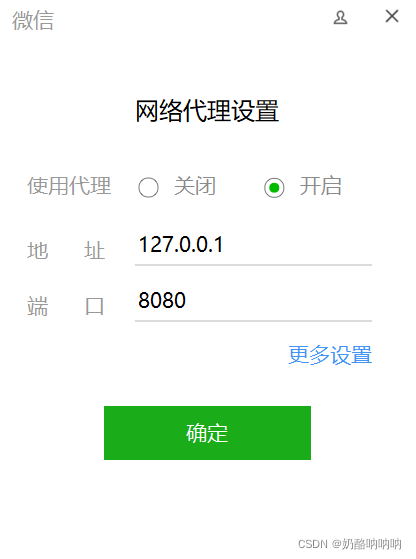Click the CSDN watermark text
Viewport: 416px width, 559px height.
349,544
